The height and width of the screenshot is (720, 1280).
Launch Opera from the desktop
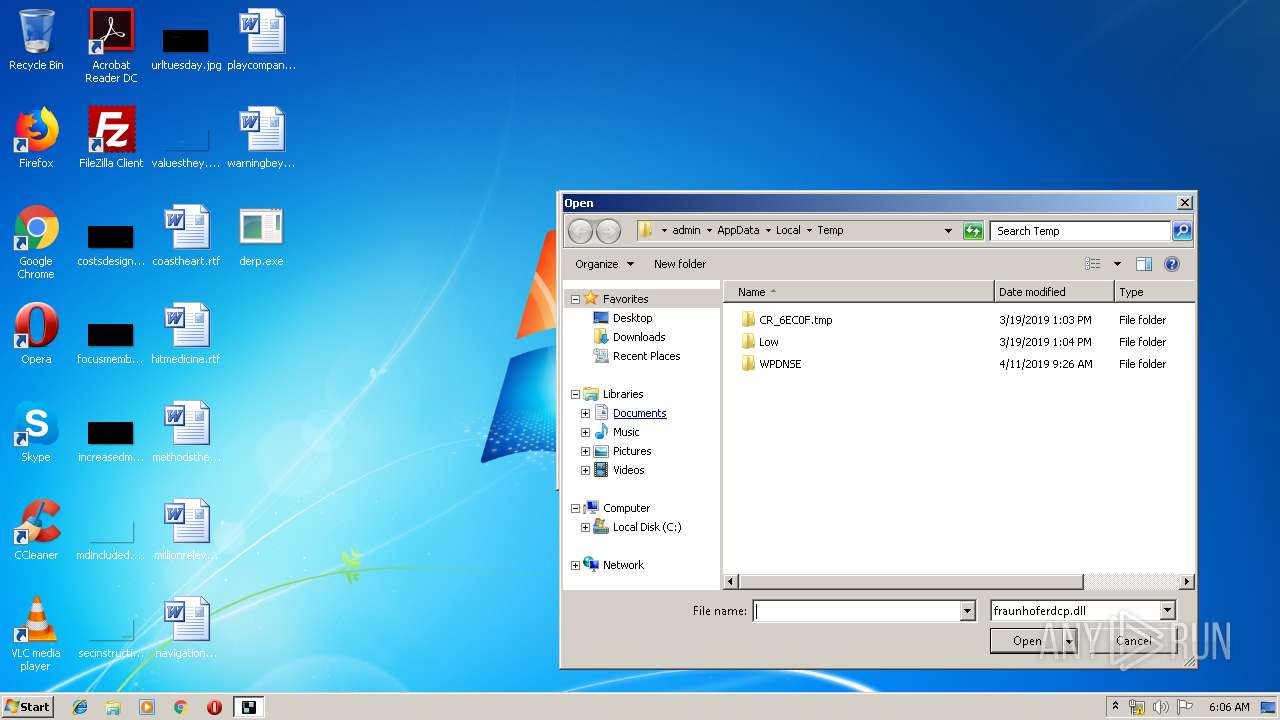tap(36, 334)
